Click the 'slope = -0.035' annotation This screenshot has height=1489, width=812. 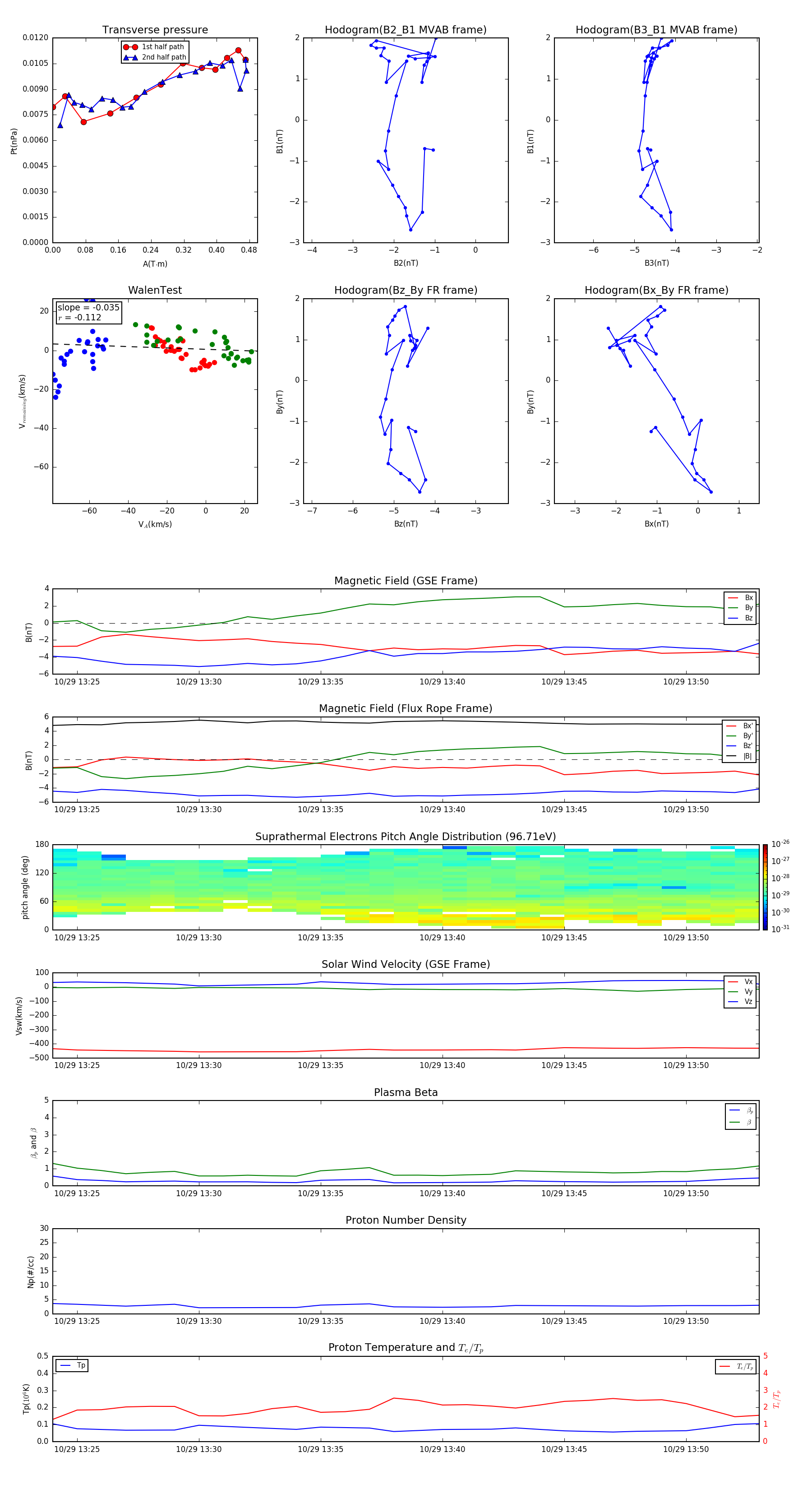(88, 308)
